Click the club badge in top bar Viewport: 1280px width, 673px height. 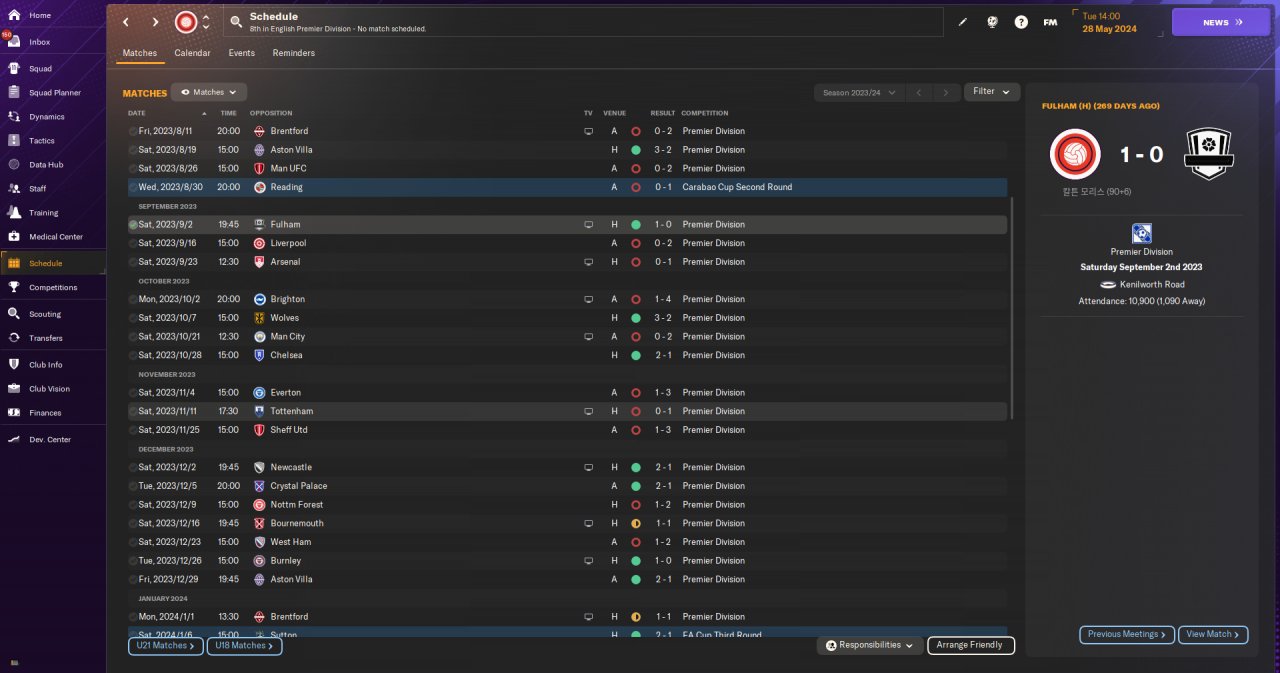click(186, 22)
